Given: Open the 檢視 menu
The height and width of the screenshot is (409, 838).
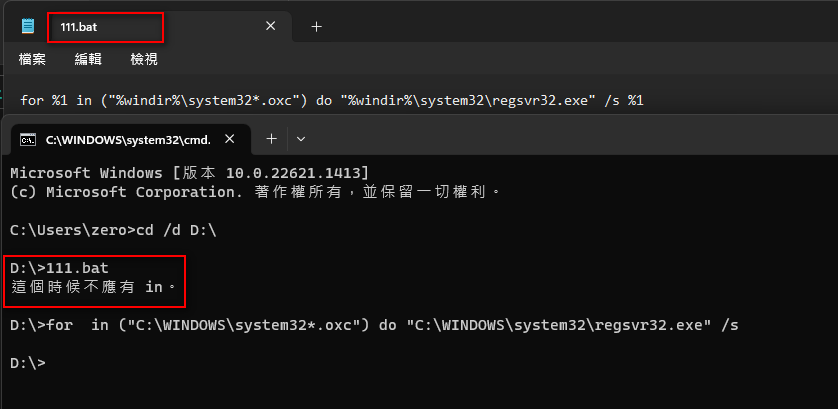Looking at the screenshot, I should click(144, 59).
